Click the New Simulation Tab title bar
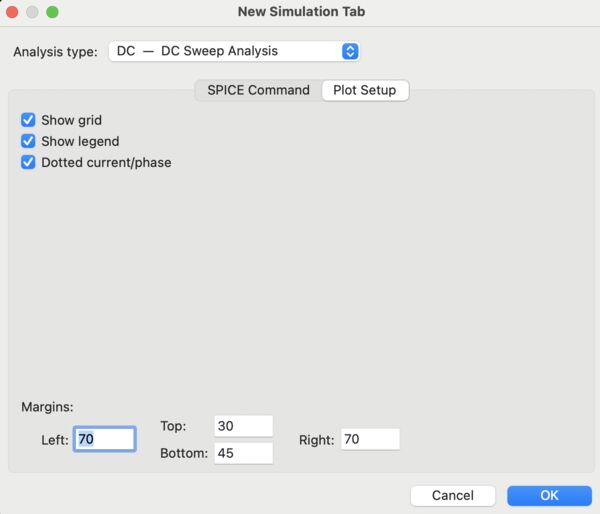Viewport: 600px width, 514px height. pos(300,12)
